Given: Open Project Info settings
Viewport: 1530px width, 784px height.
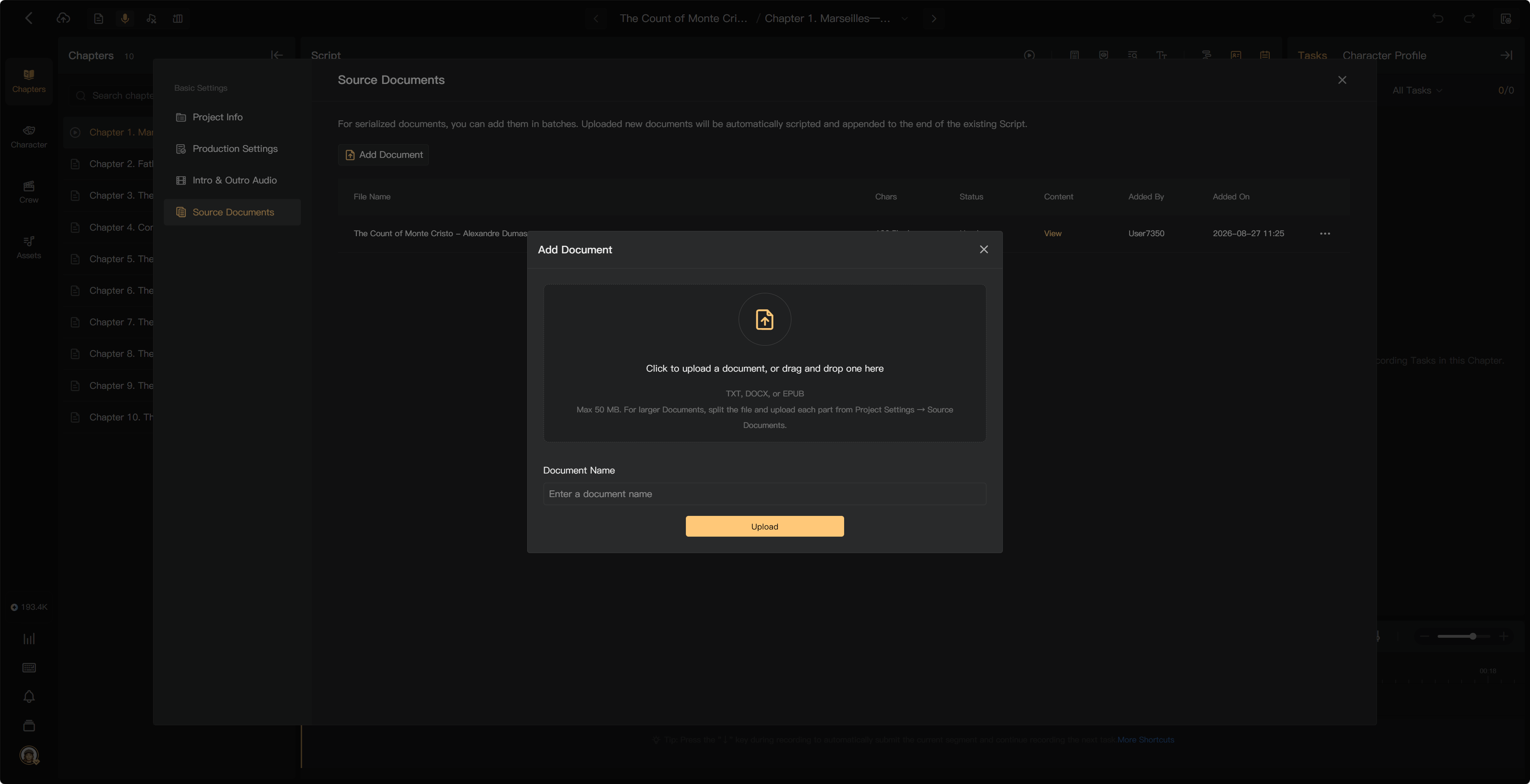Looking at the screenshot, I should tap(232, 117).
